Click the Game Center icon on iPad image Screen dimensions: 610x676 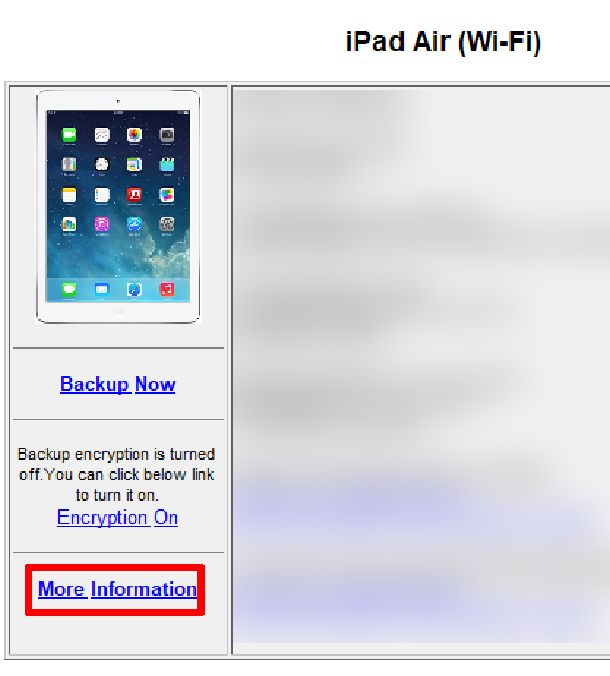click(167, 195)
